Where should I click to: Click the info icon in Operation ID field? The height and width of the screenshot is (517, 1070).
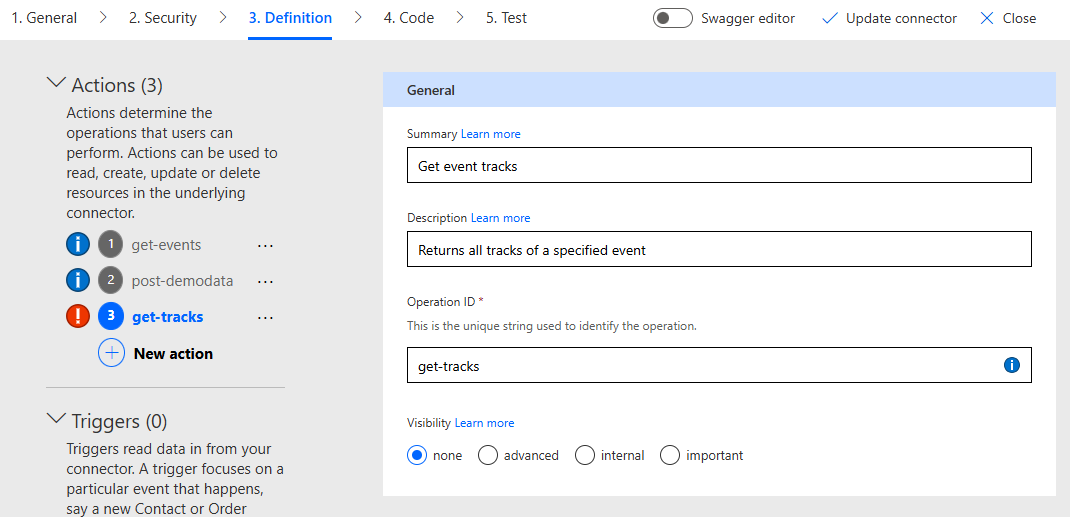(x=1011, y=366)
